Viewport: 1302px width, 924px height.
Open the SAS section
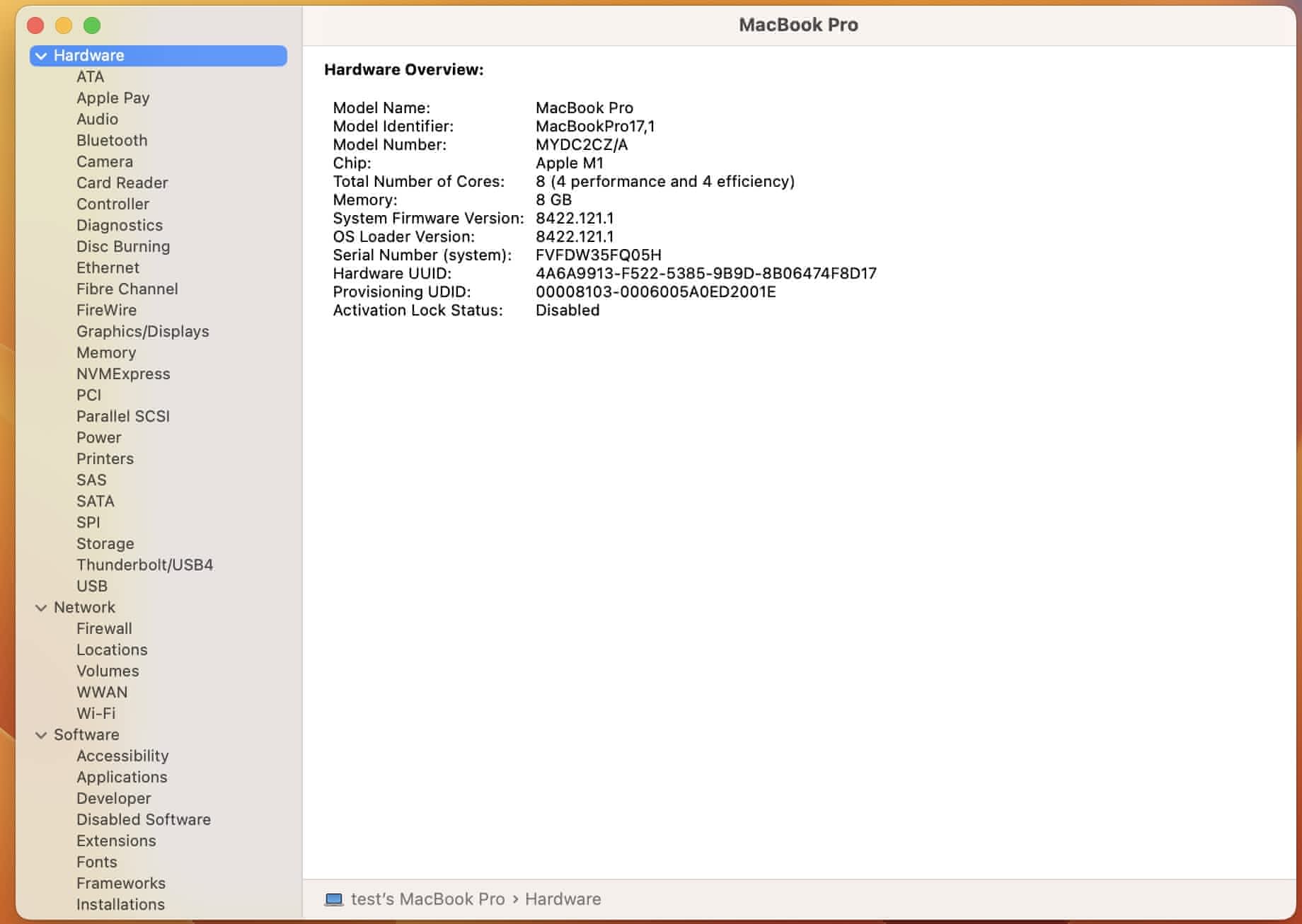pyautogui.click(x=91, y=480)
